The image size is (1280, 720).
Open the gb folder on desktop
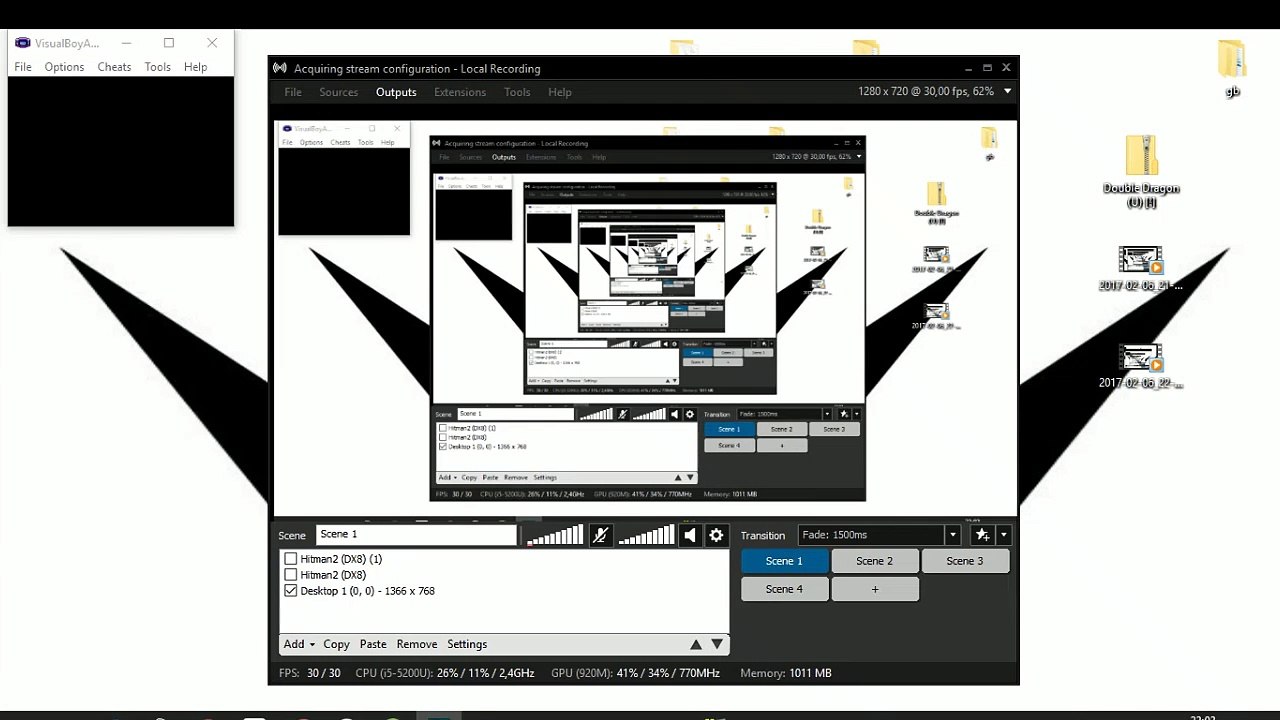(x=1232, y=68)
